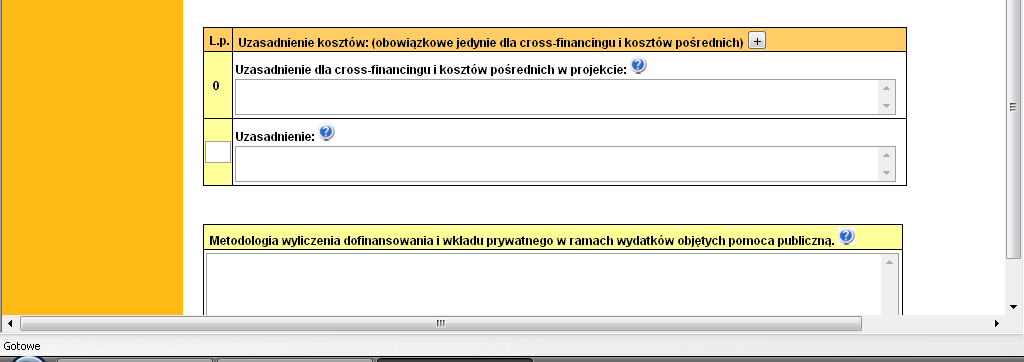Click the left arrow of horizontal scrollbar
Screen dimensions: 1024x362
(x=10, y=323)
